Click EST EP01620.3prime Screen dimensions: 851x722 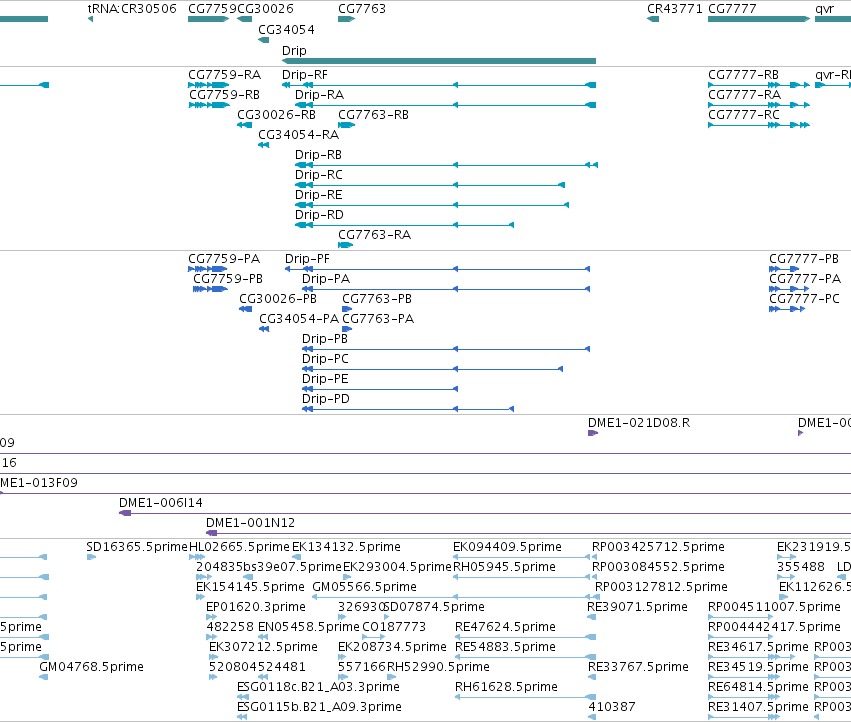tap(256, 607)
